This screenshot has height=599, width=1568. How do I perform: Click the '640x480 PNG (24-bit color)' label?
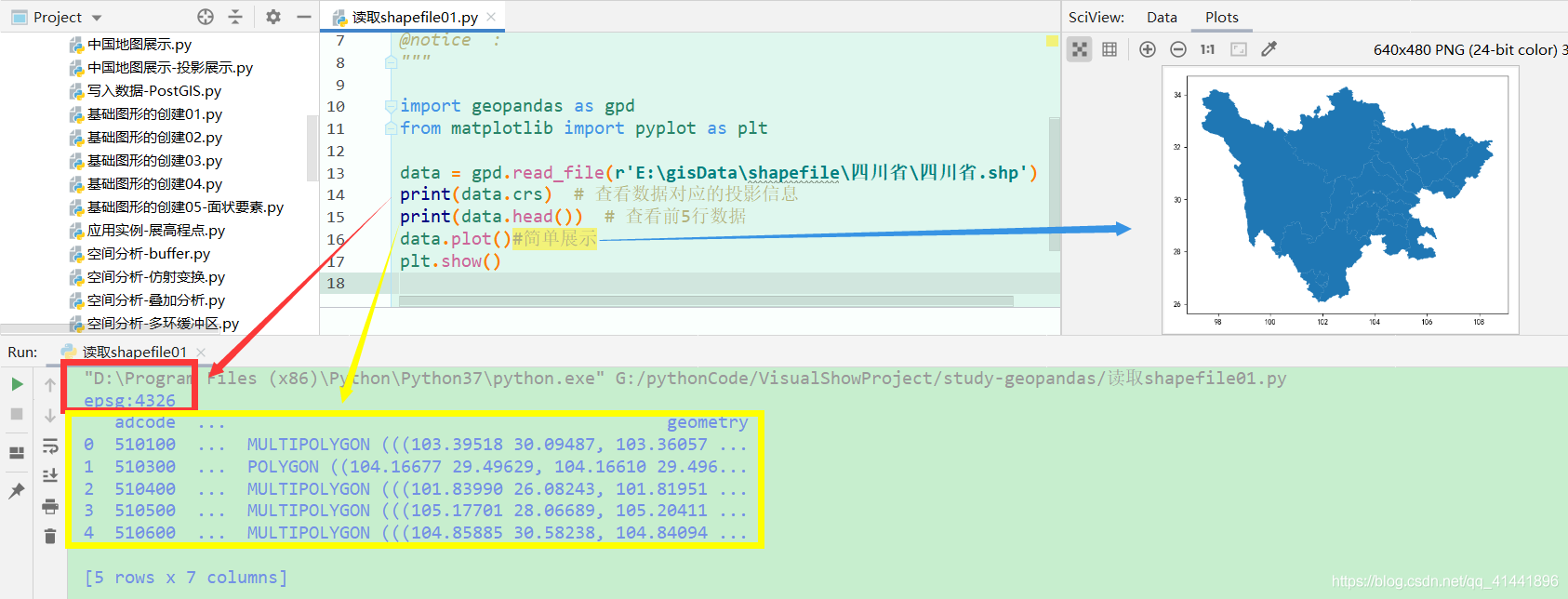click(1465, 49)
